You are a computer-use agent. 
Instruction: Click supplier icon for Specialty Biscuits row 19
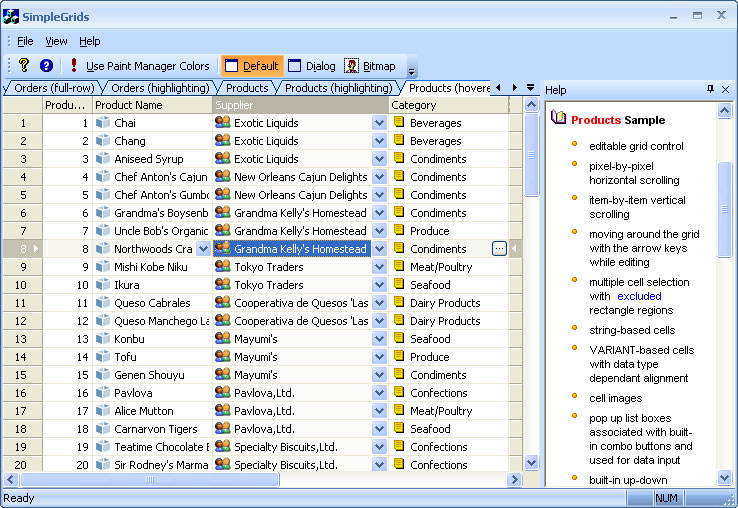pyautogui.click(x=223, y=446)
